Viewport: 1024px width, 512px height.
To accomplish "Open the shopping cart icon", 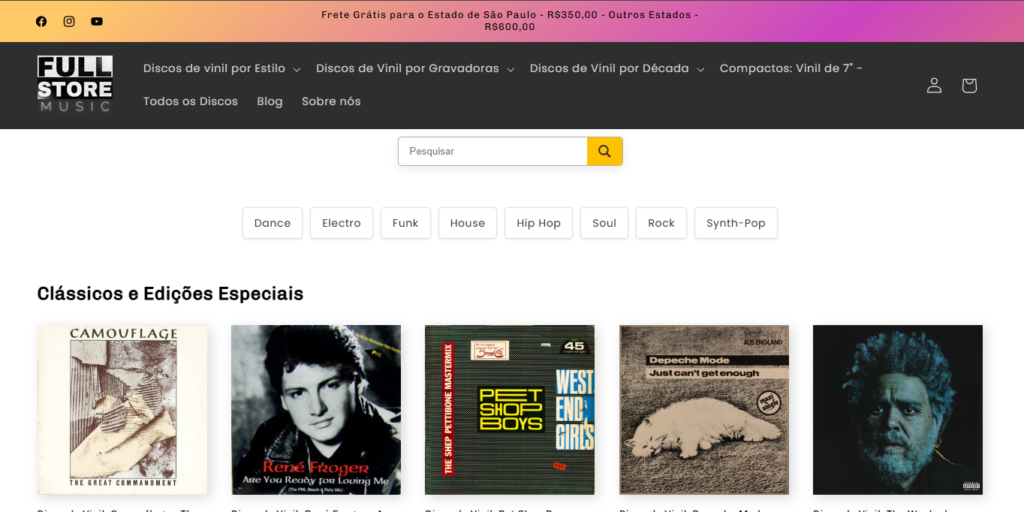I will tap(969, 85).
